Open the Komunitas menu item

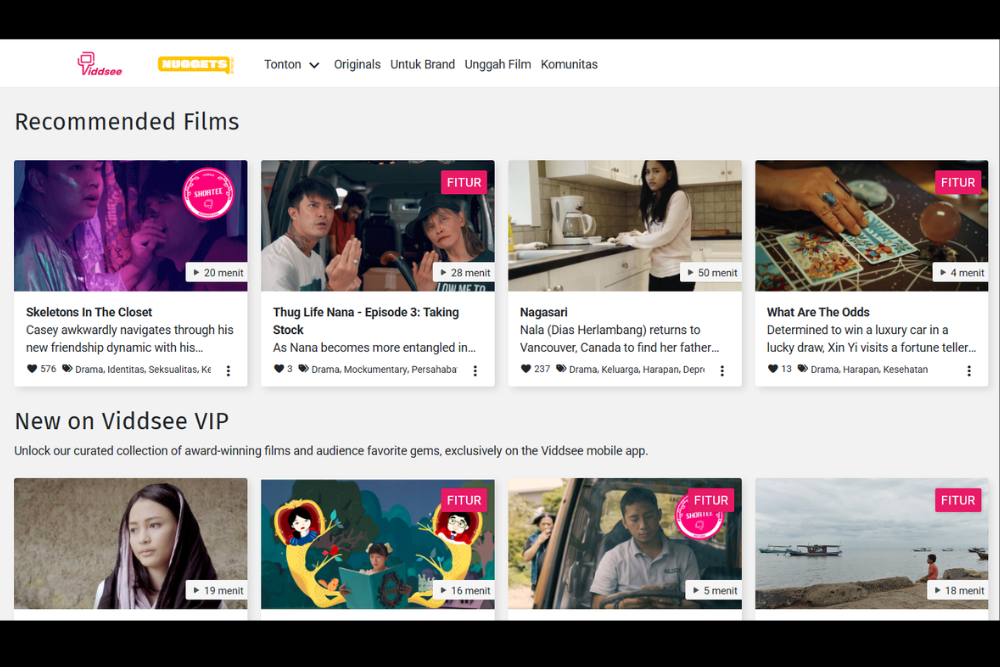point(569,64)
